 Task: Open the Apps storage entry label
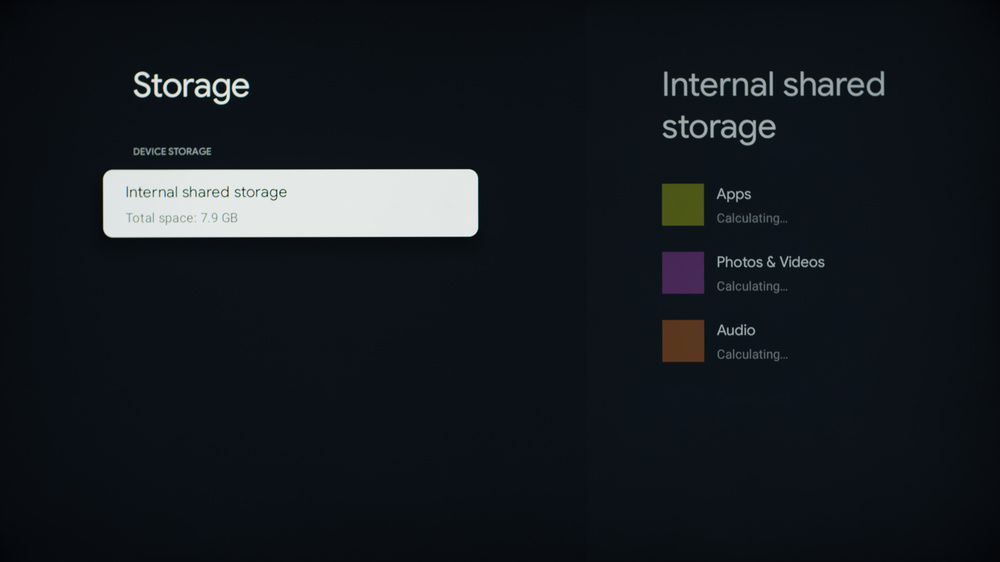tap(734, 194)
